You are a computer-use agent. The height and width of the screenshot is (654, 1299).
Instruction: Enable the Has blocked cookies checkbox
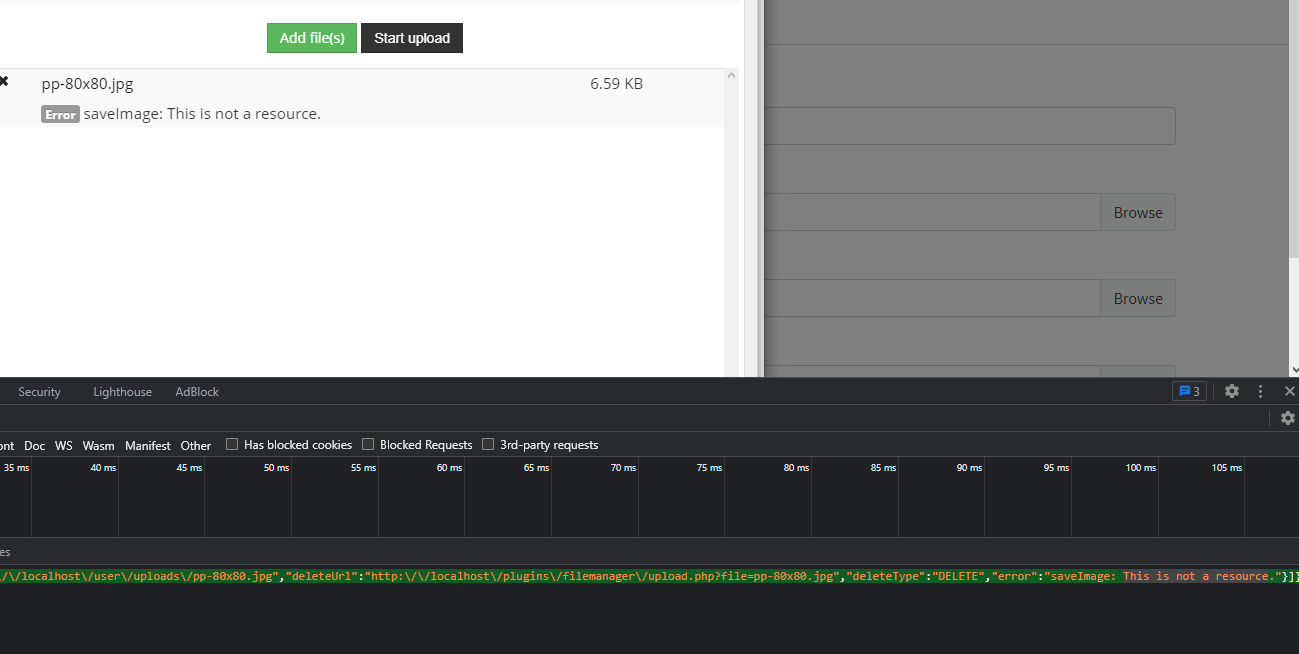[x=232, y=444]
